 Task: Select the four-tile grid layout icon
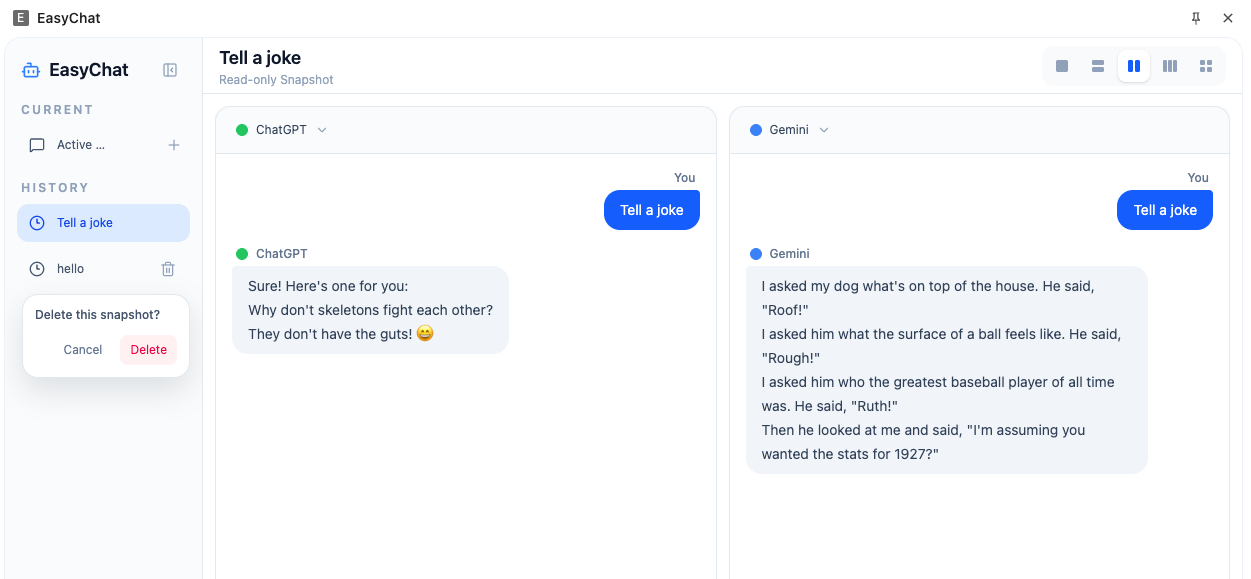click(1206, 66)
